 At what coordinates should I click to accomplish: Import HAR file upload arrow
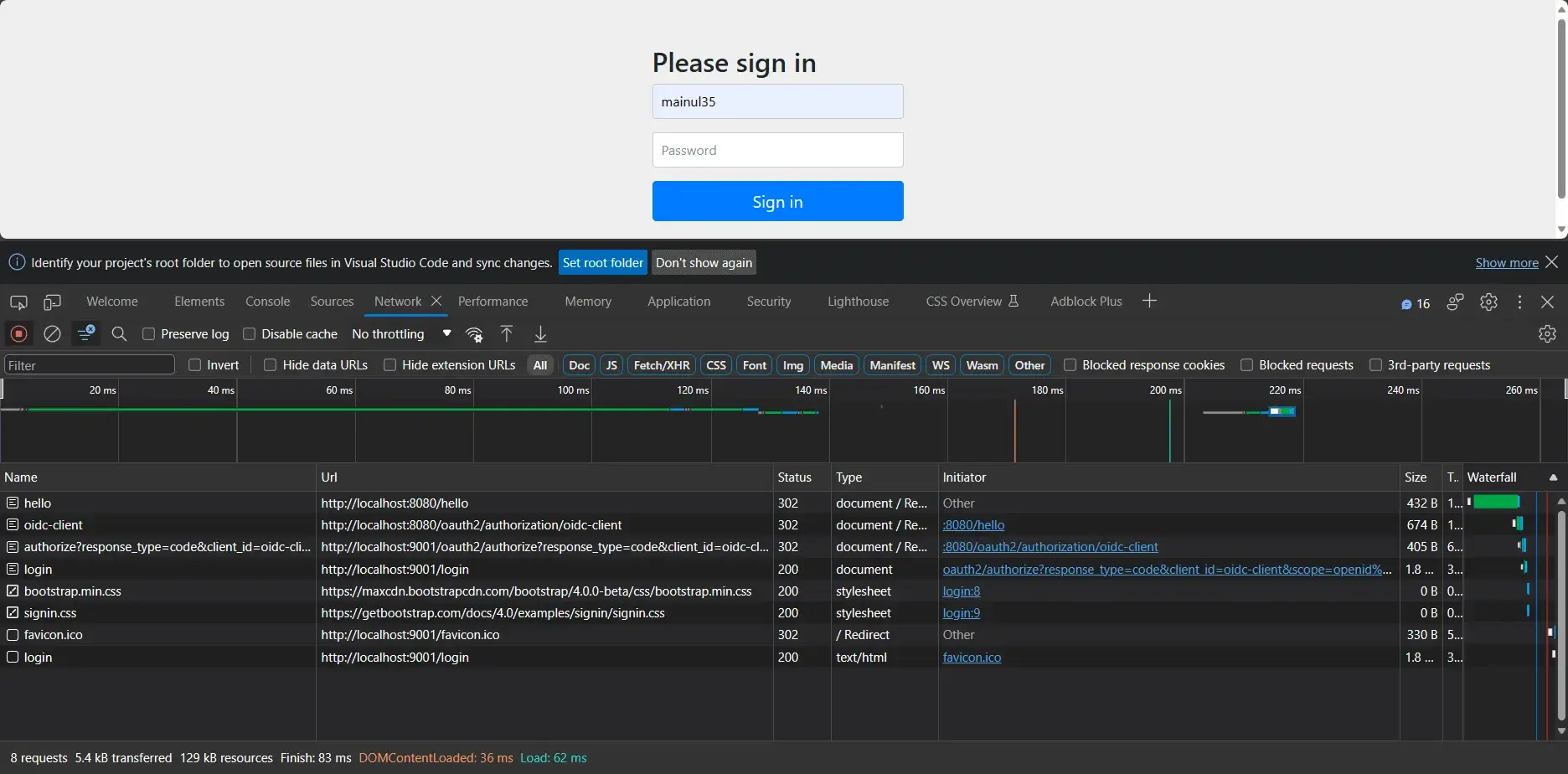507,333
